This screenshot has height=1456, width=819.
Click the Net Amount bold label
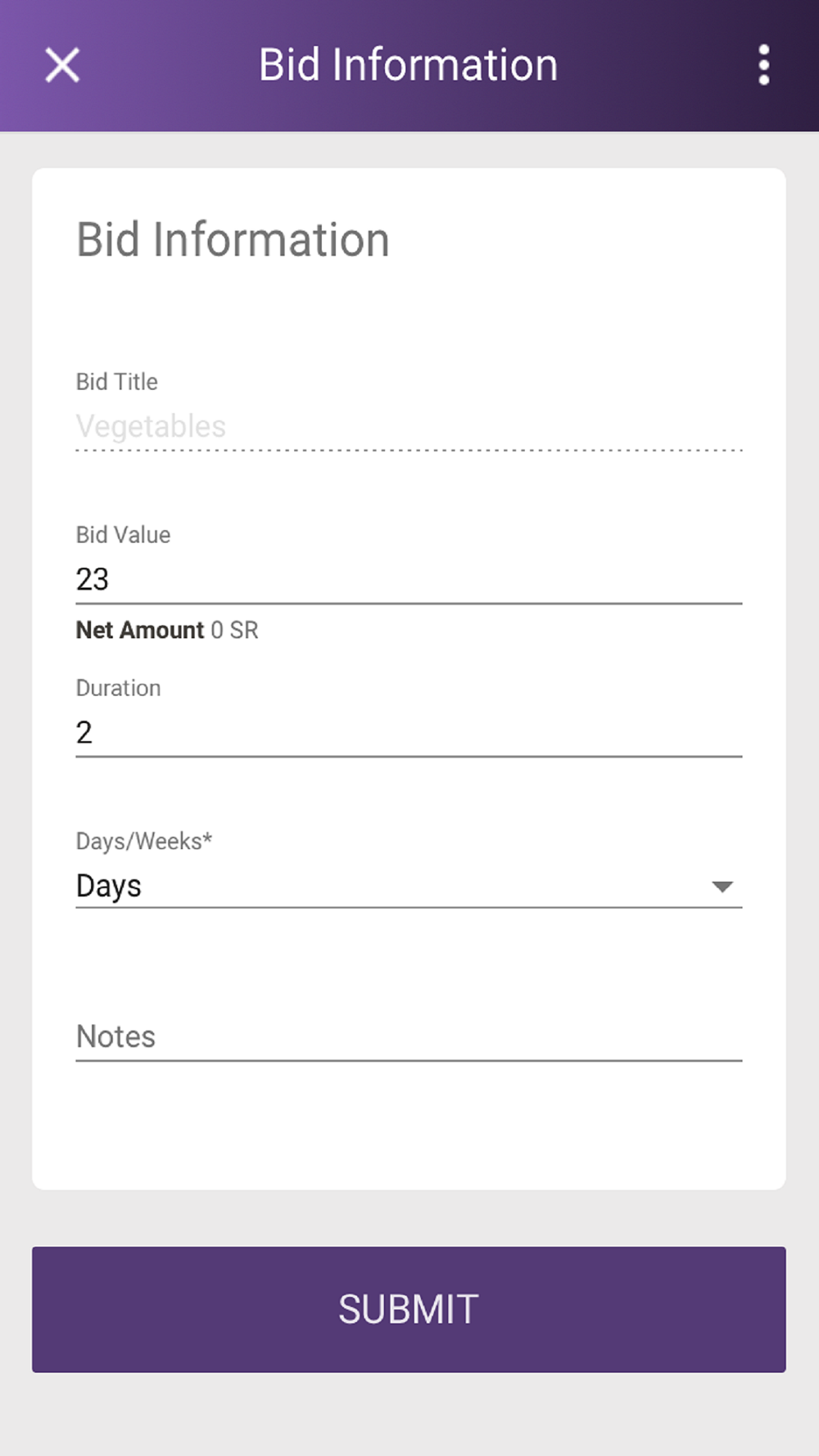click(140, 630)
